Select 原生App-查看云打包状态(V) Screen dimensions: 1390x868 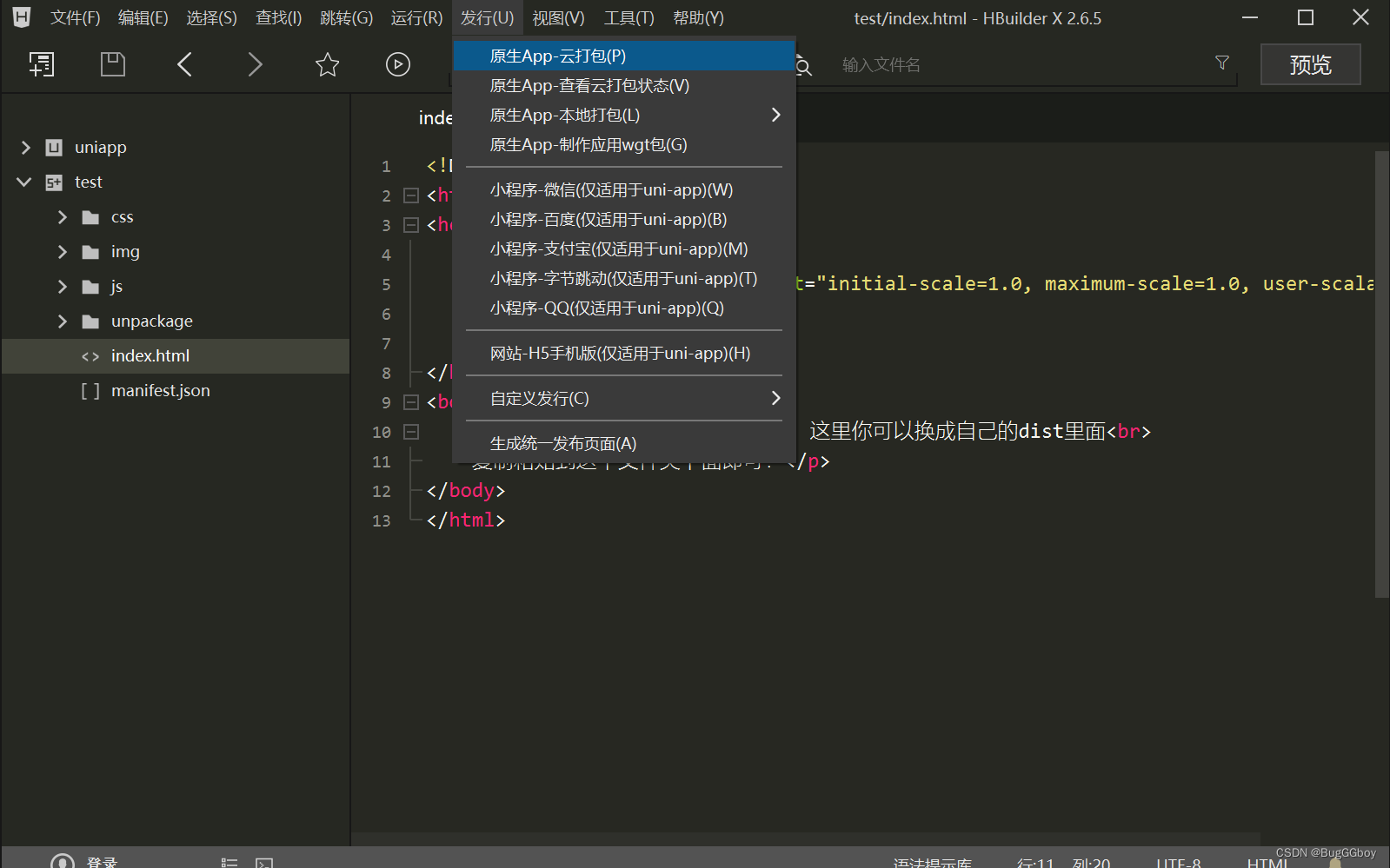click(x=623, y=86)
